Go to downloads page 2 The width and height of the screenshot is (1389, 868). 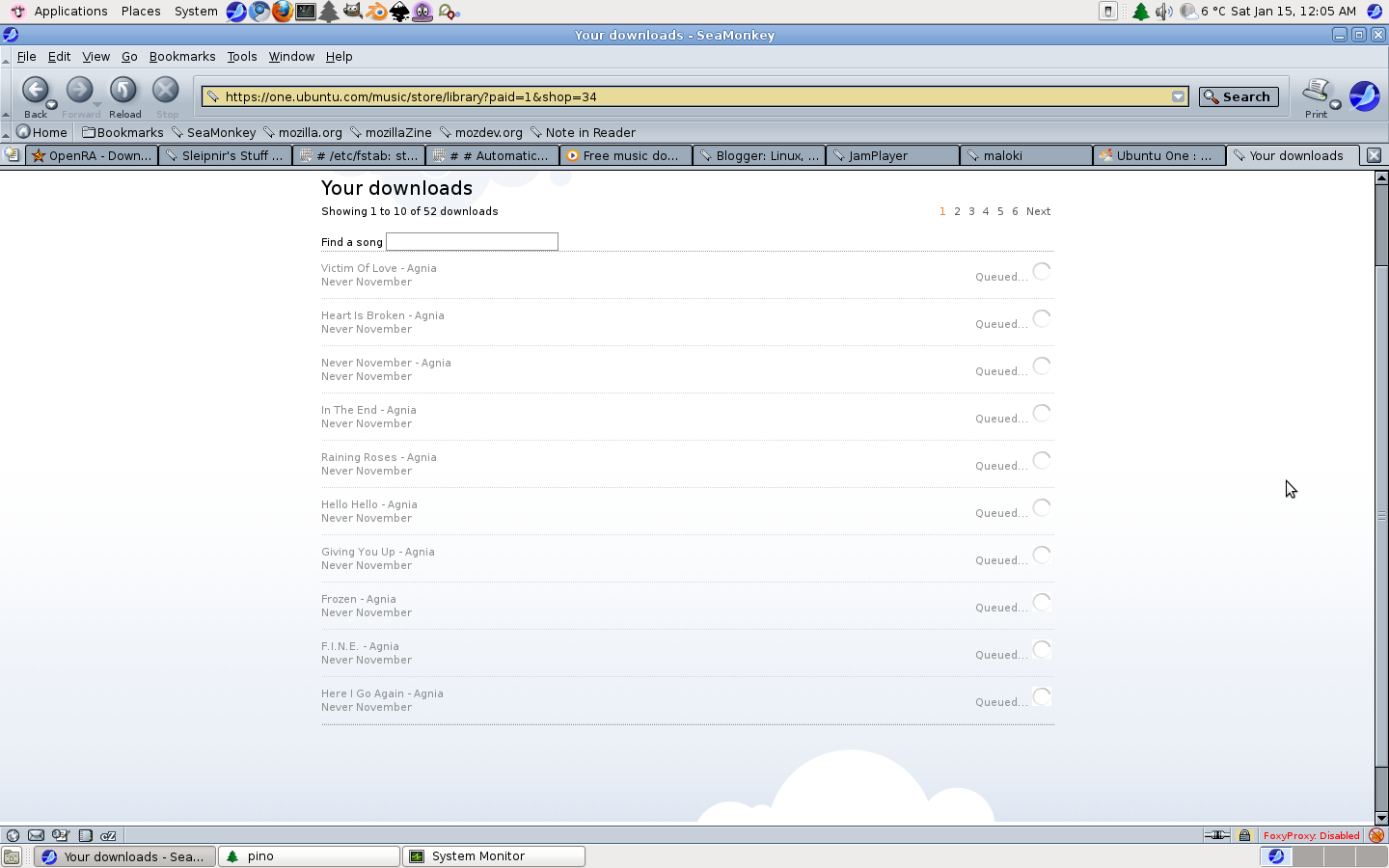957,211
